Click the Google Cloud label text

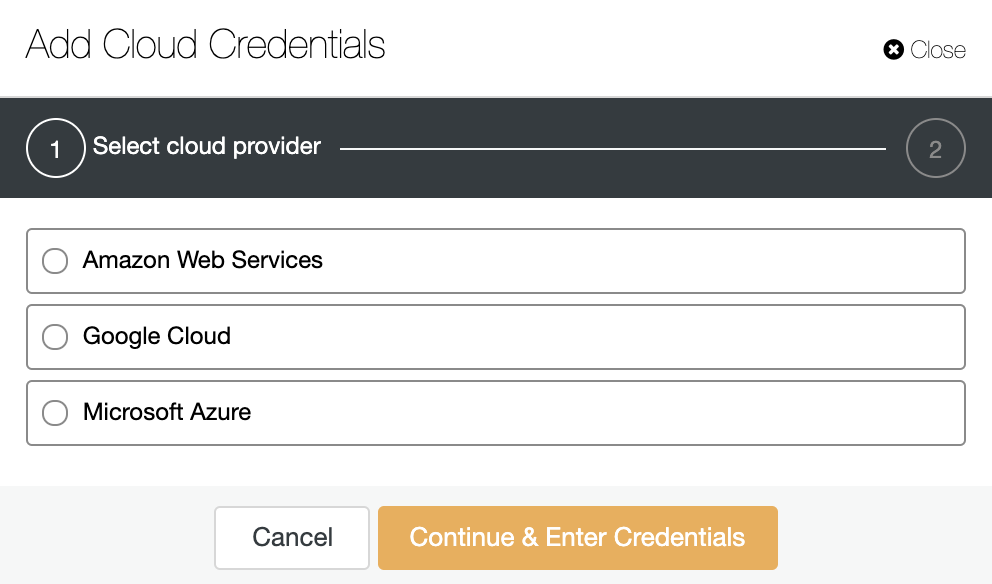pyautogui.click(x=157, y=336)
